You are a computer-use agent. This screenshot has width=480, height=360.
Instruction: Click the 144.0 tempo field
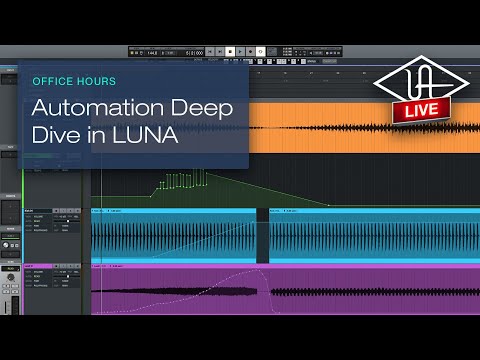[x=152, y=53]
